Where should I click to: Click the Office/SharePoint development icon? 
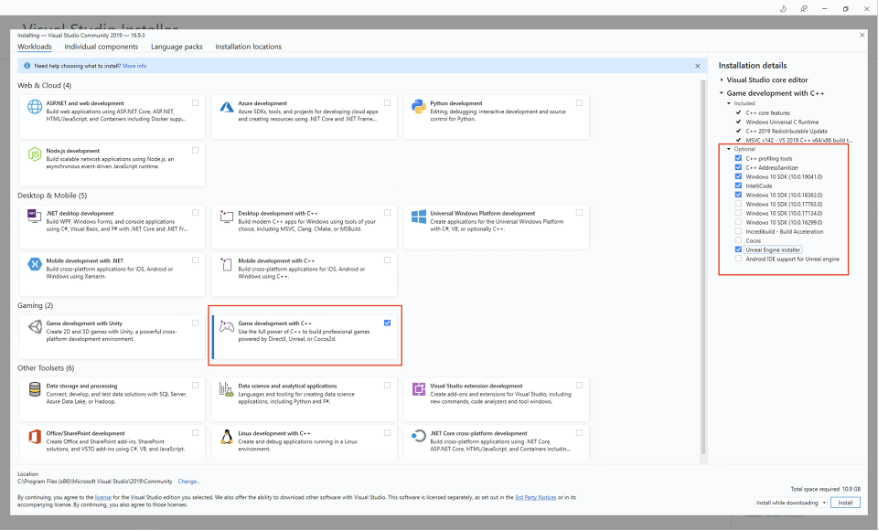pos(35,436)
